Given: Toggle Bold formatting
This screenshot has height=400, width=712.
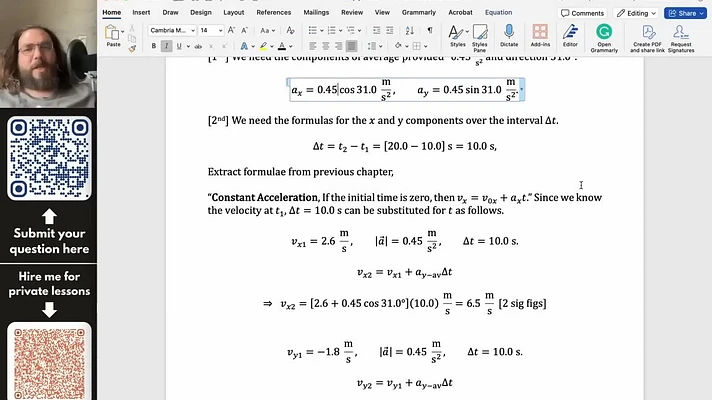Looking at the screenshot, I should [153, 46].
